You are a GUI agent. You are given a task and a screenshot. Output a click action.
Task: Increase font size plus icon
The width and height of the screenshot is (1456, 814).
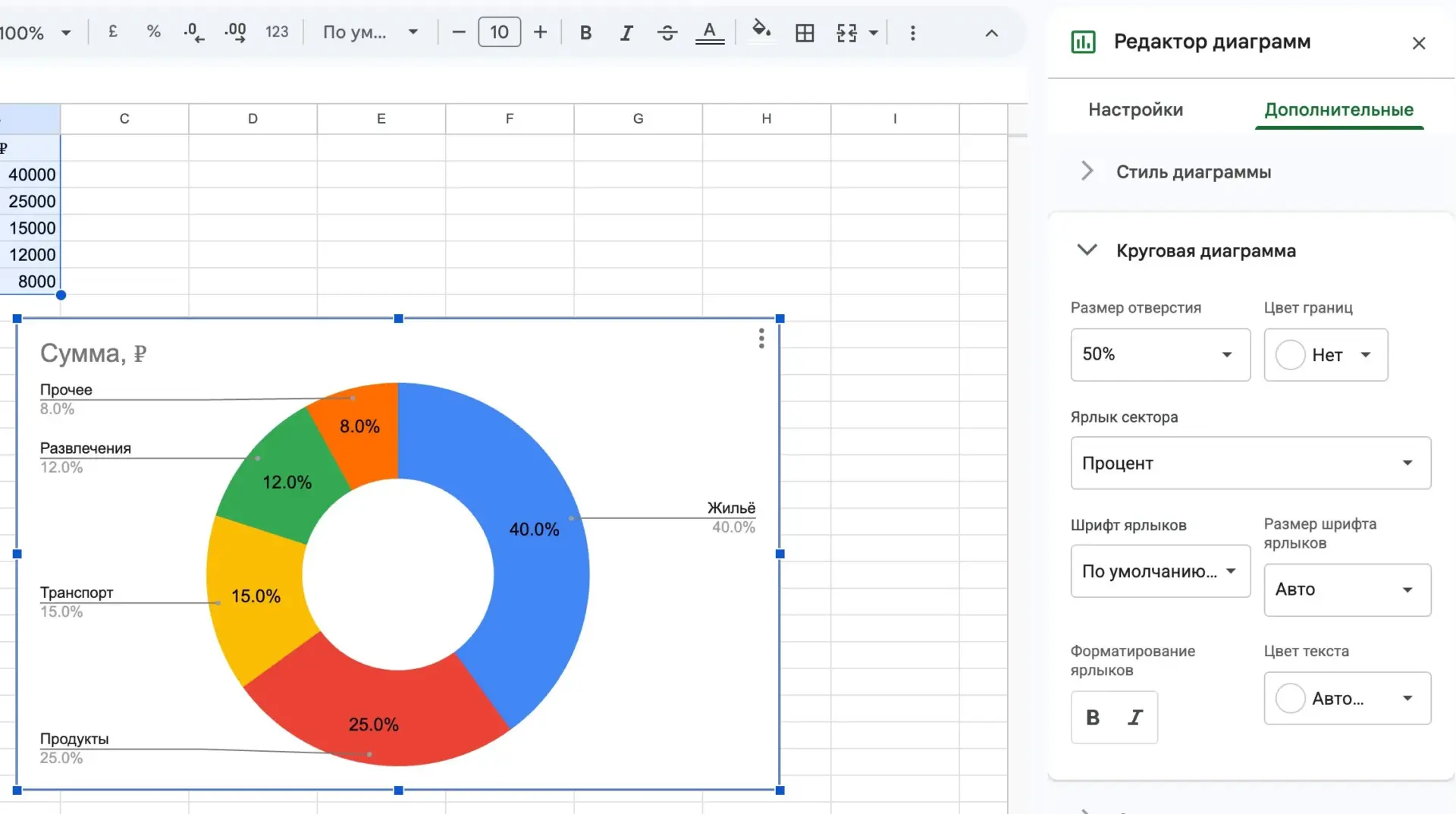click(540, 32)
